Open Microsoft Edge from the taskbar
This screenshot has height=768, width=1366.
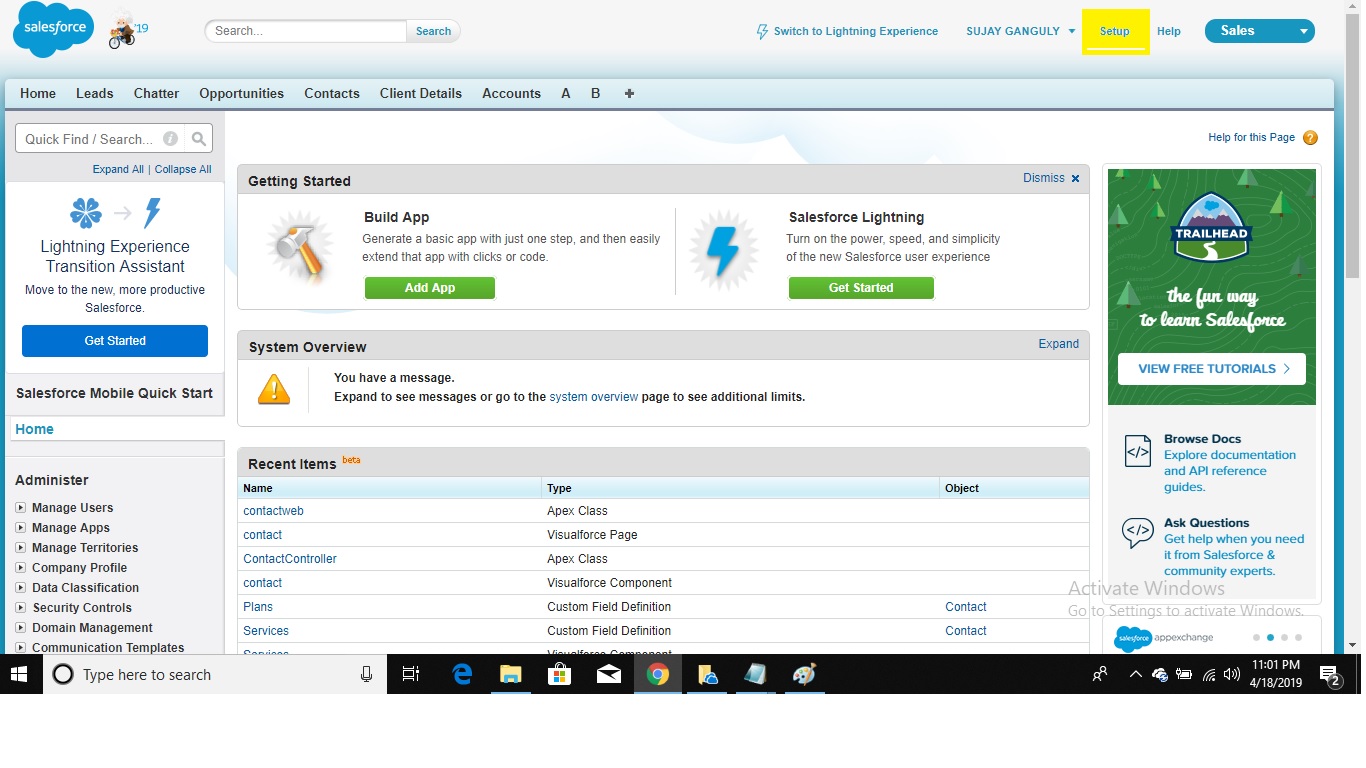tap(462, 674)
